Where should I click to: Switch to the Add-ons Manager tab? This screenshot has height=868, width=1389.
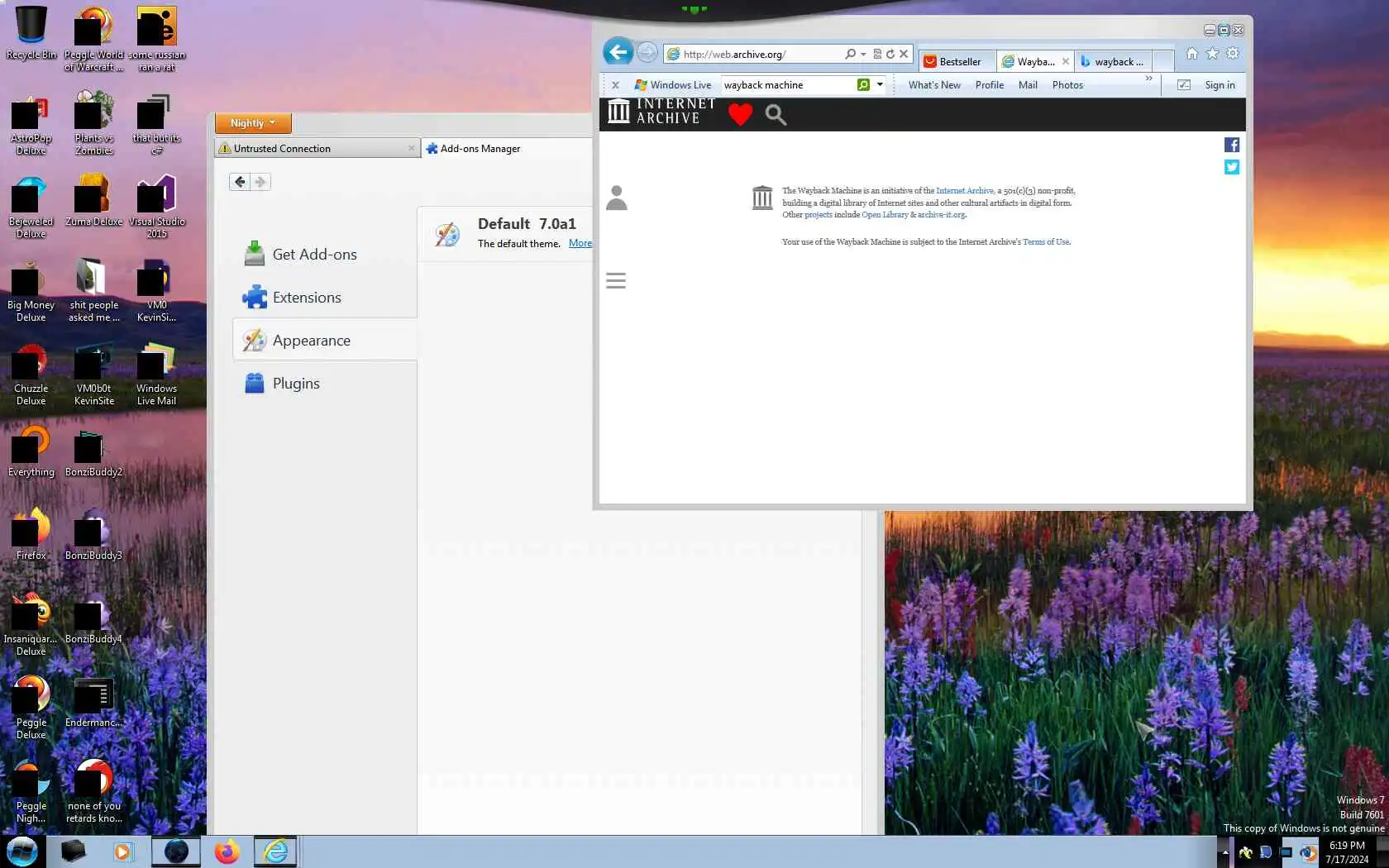click(x=506, y=148)
